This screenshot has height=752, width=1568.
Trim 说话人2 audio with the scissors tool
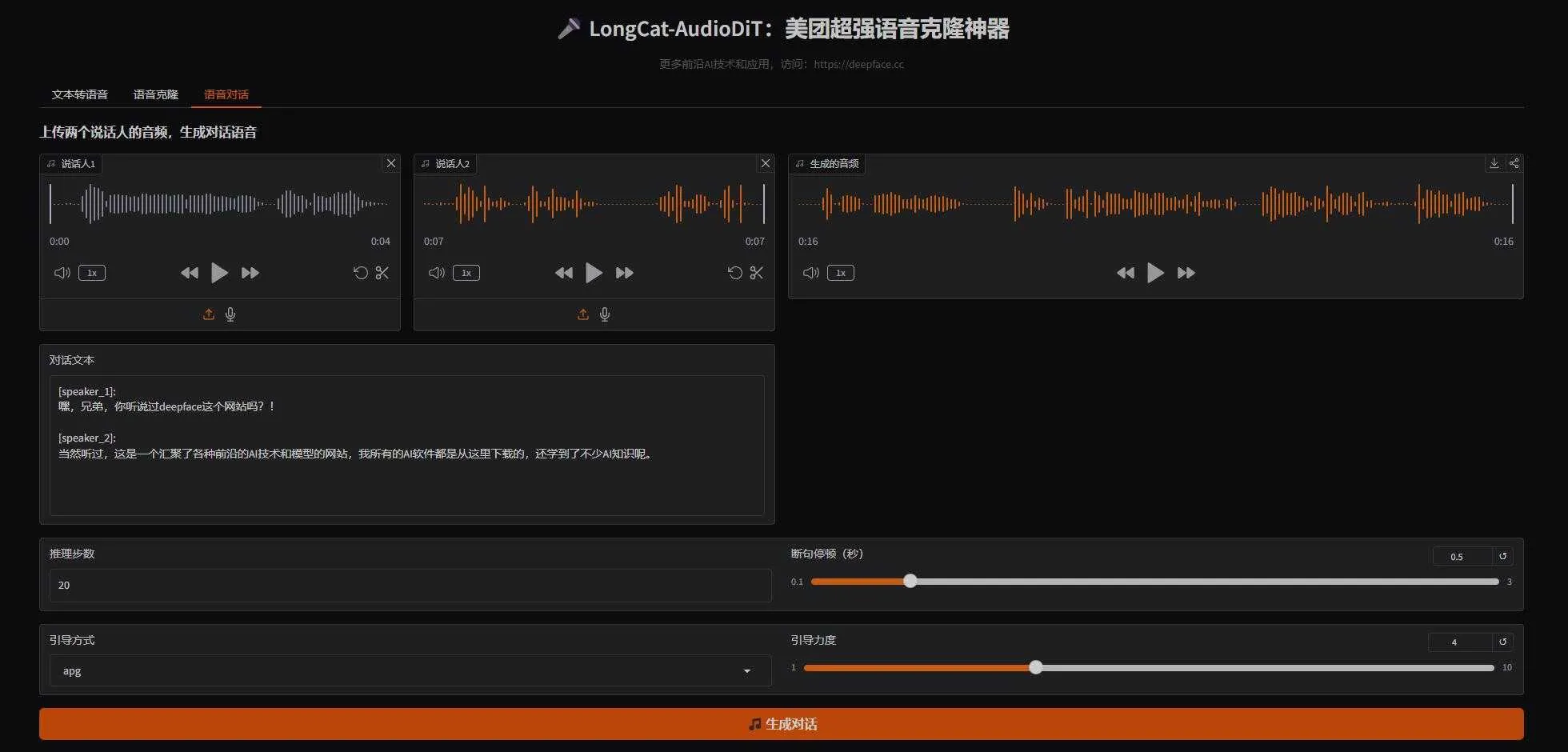(757, 273)
